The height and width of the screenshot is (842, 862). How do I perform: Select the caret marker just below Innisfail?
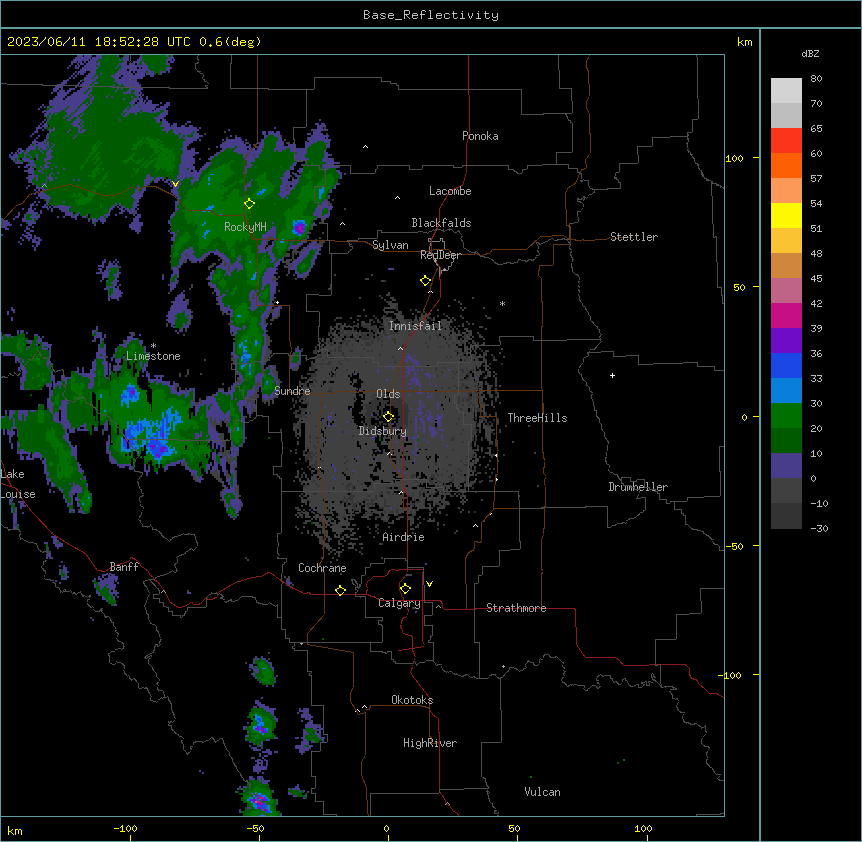[x=400, y=348]
